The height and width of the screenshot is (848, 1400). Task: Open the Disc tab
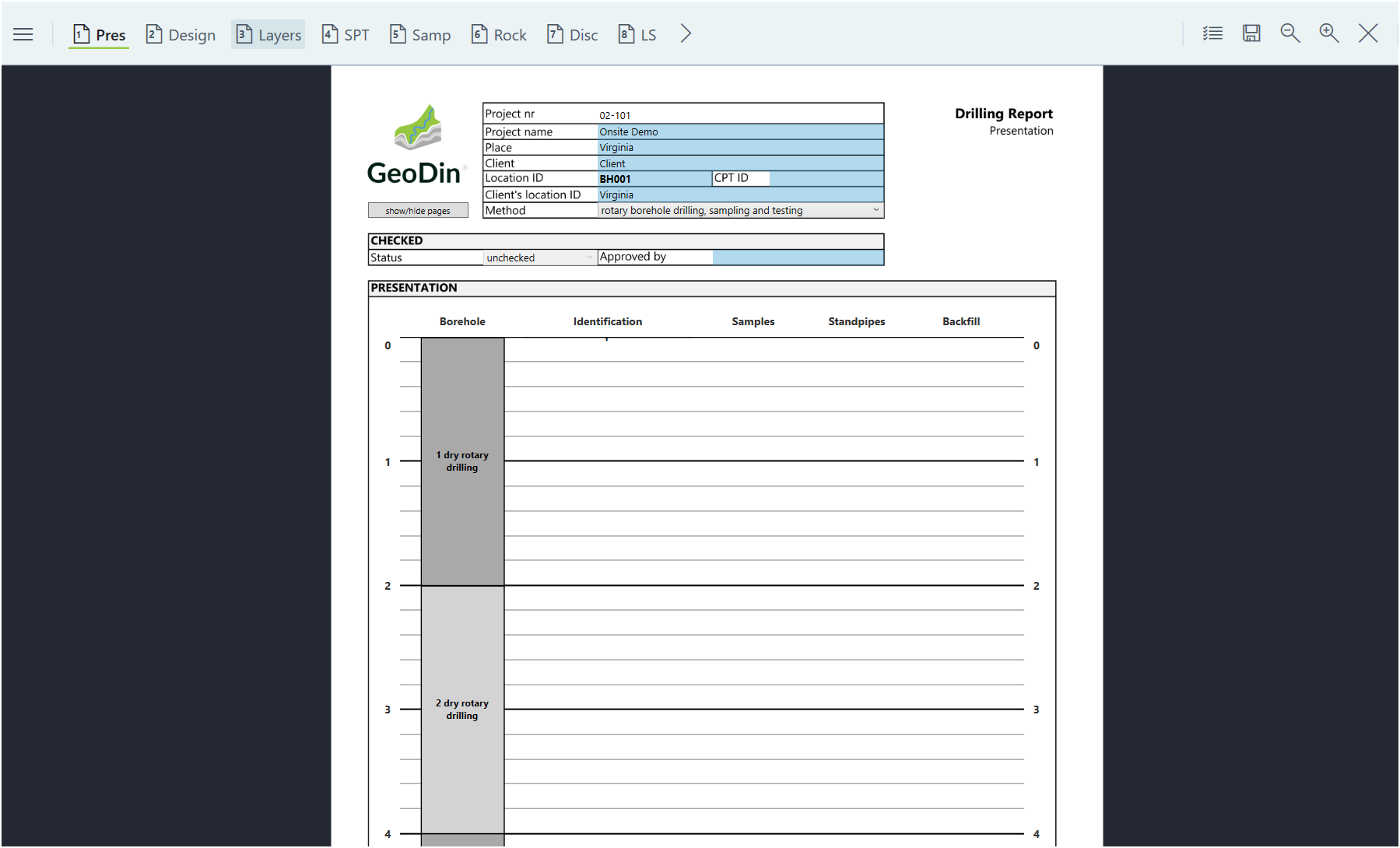pos(573,35)
